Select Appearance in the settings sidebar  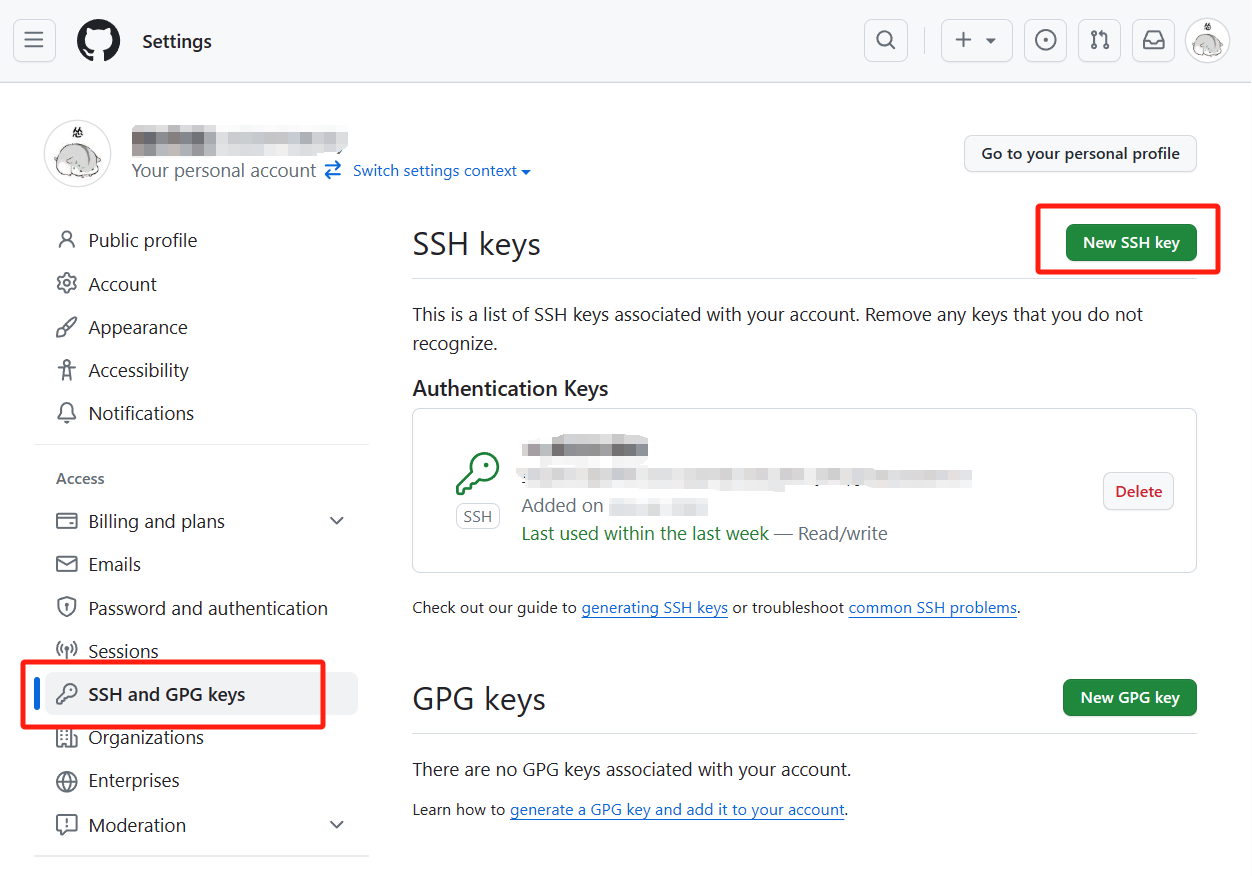pyautogui.click(x=137, y=327)
